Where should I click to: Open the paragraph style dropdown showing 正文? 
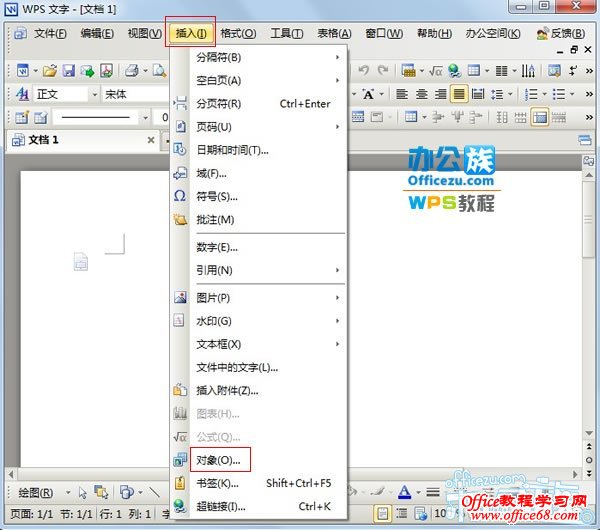(60, 94)
